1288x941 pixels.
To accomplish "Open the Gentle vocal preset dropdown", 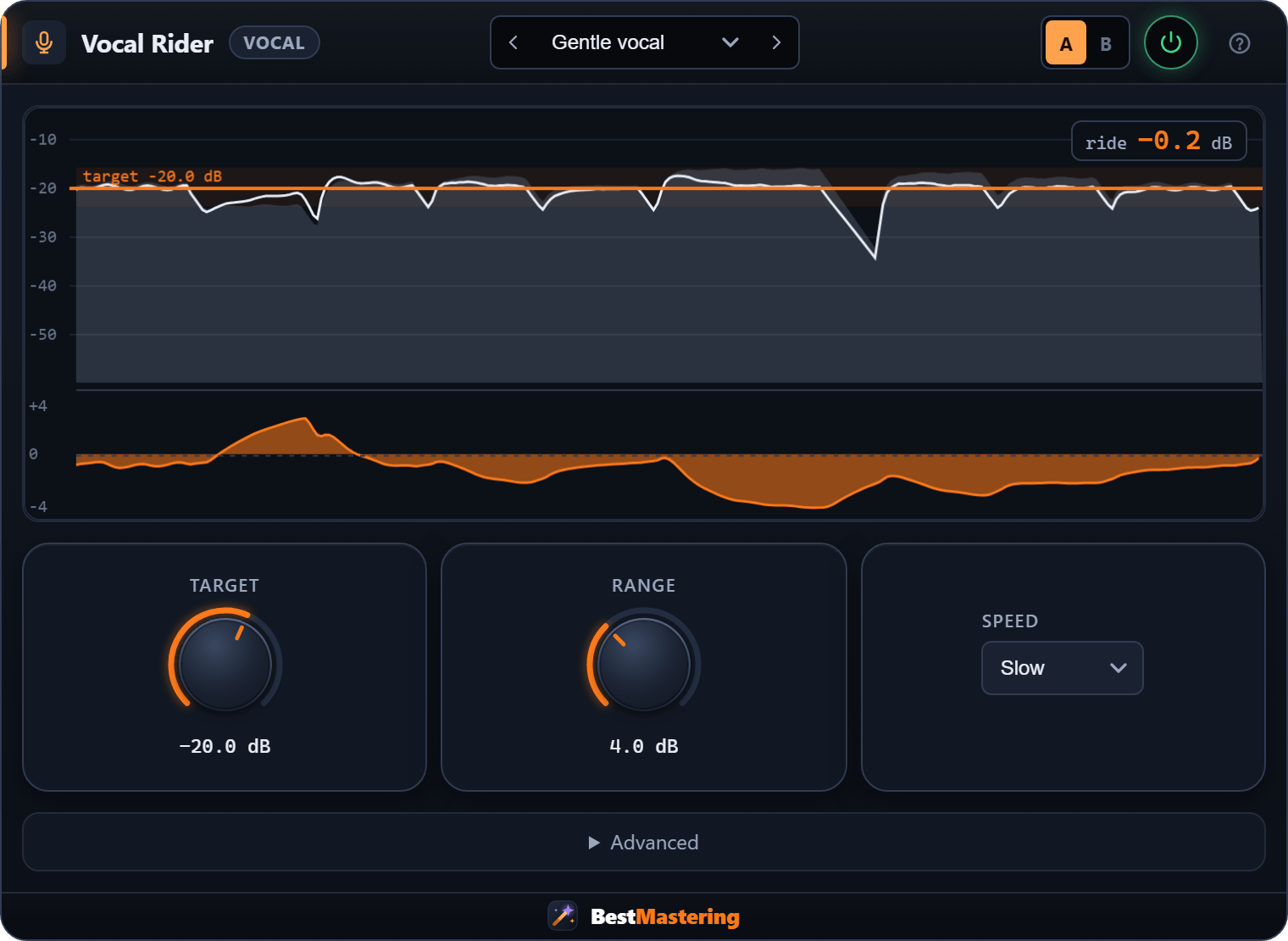I will pyautogui.click(x=644, y=42).
